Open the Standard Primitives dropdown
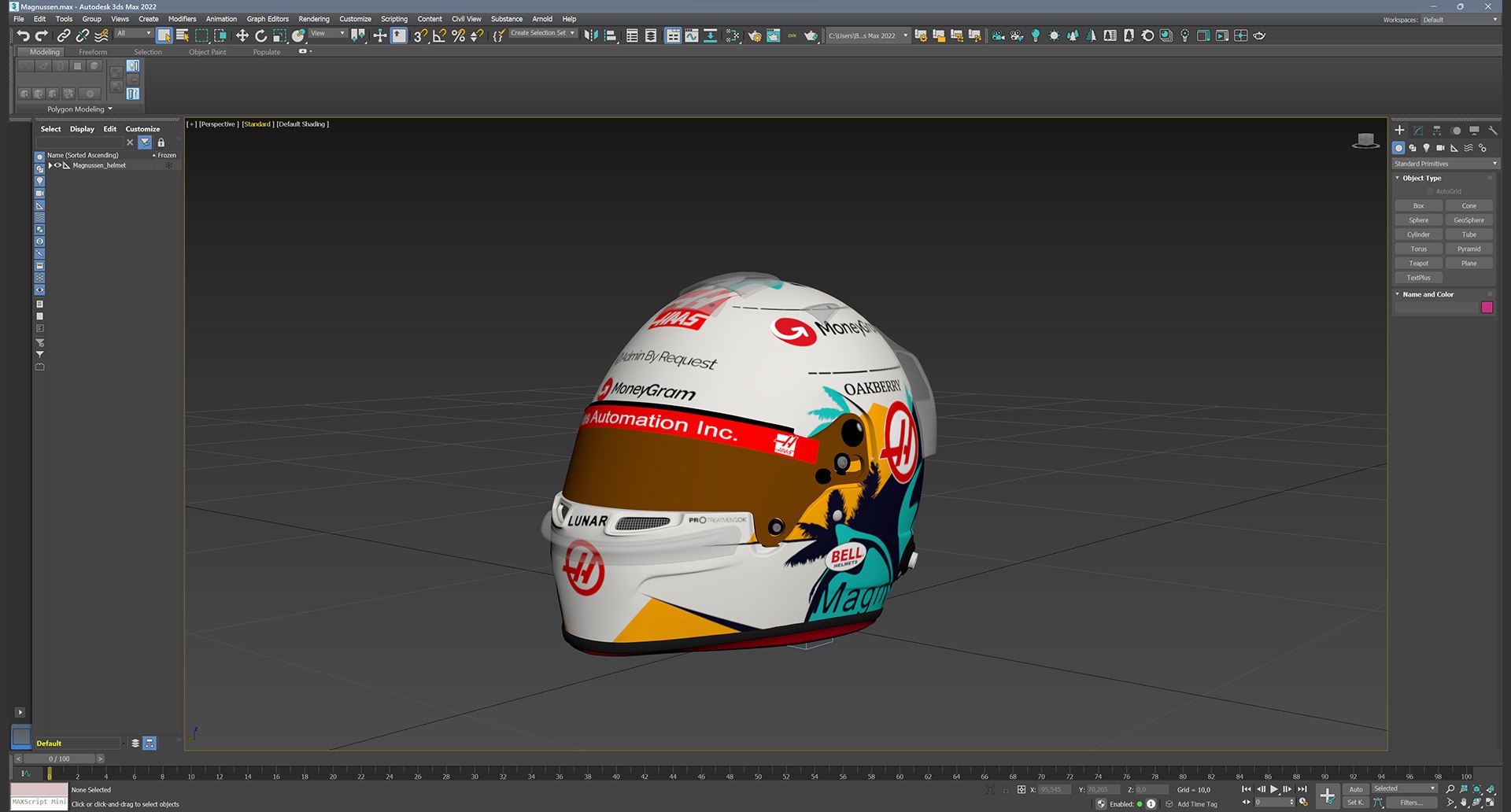Image resolution: width=1511 pixels, height=812 pixels. pyautogui.click(x=1446, y=164)
